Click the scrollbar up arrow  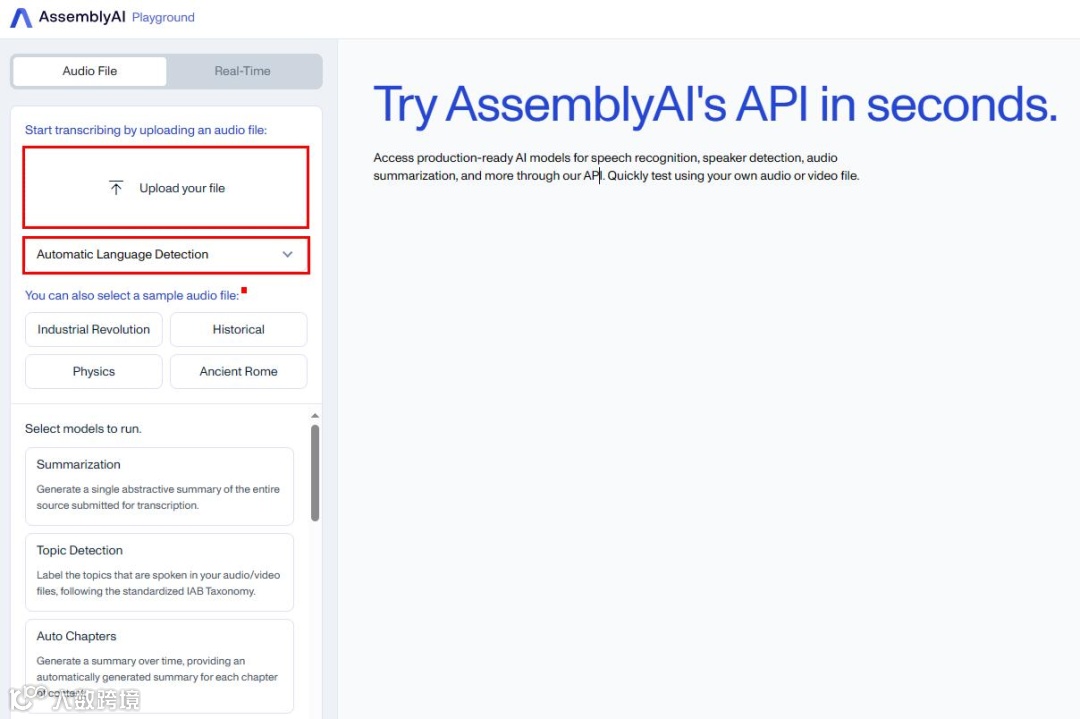coord(315,416)
